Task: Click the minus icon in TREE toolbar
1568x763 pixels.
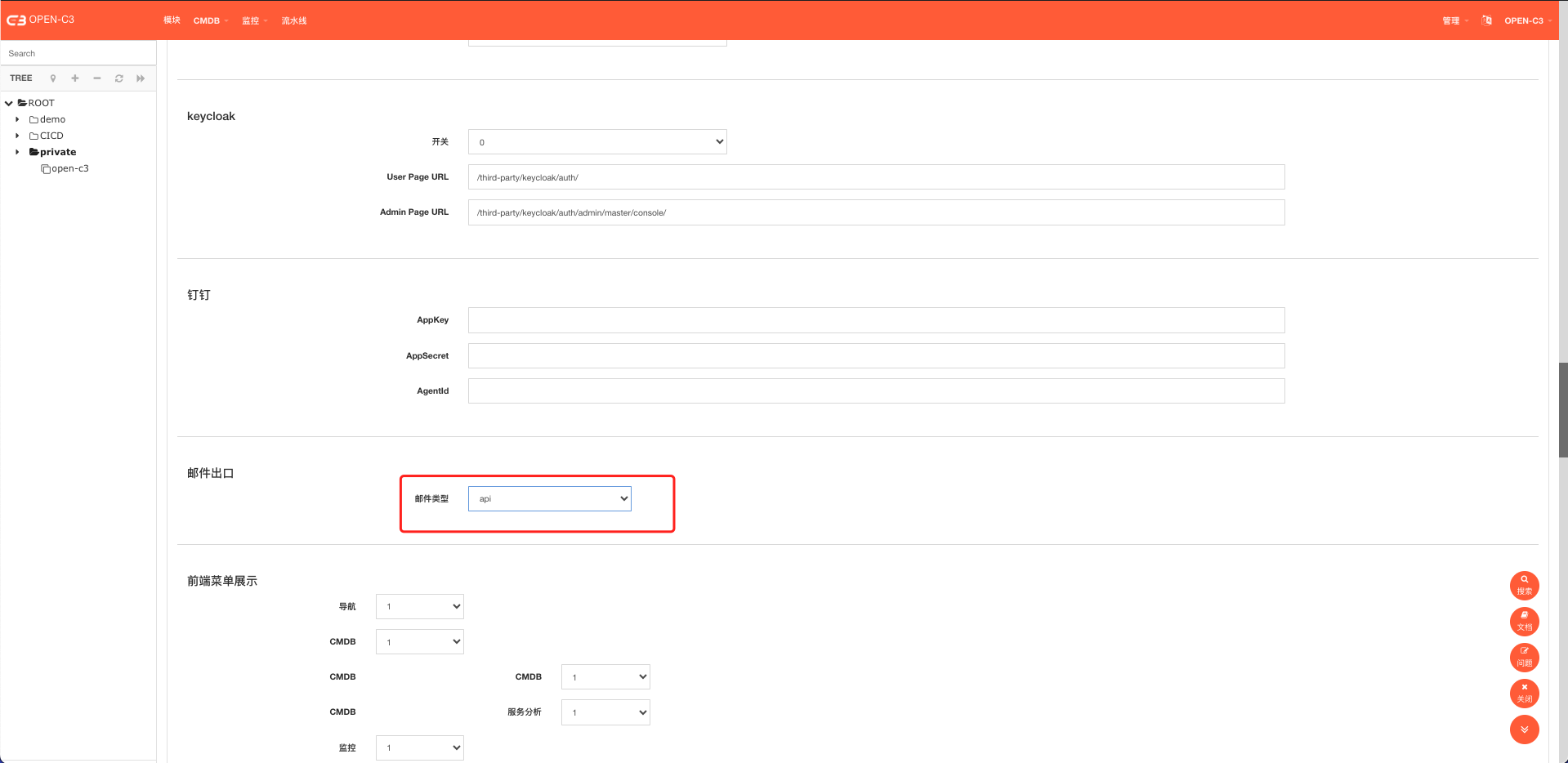Action: pyautogui.click(x=97, y=78)
